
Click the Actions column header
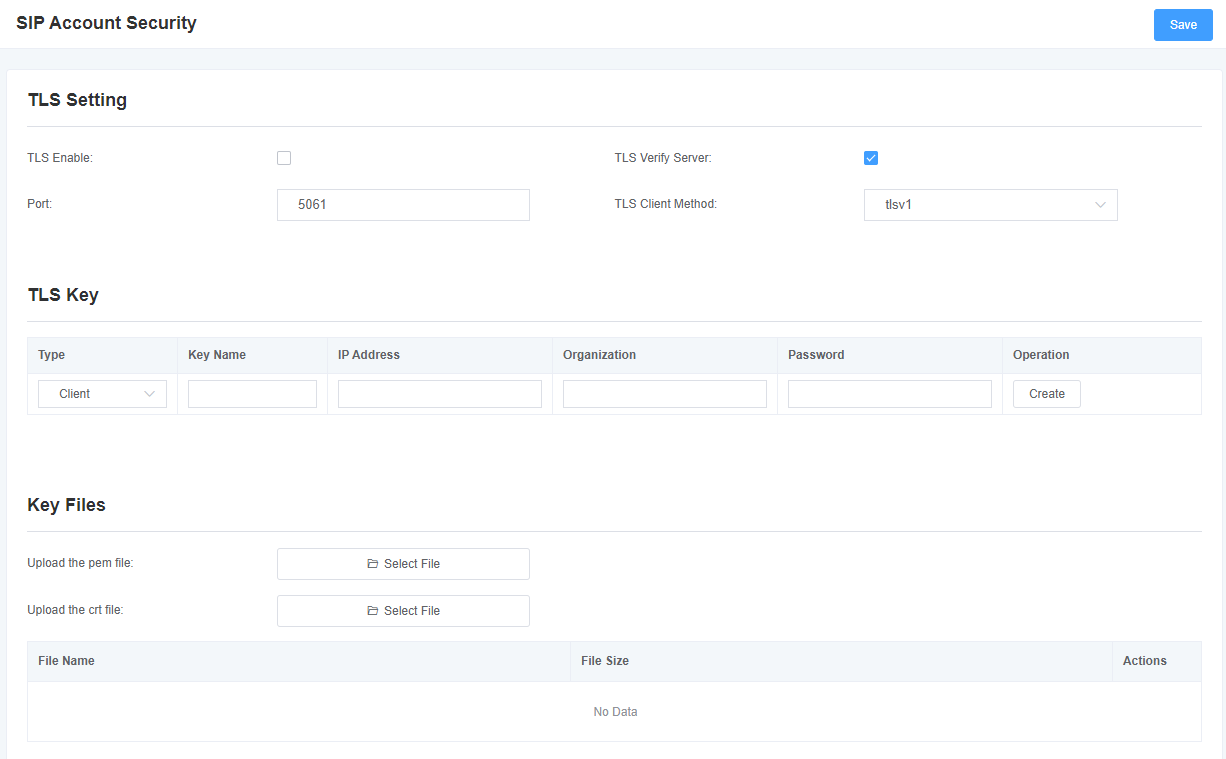click(x=1145, y=661)
